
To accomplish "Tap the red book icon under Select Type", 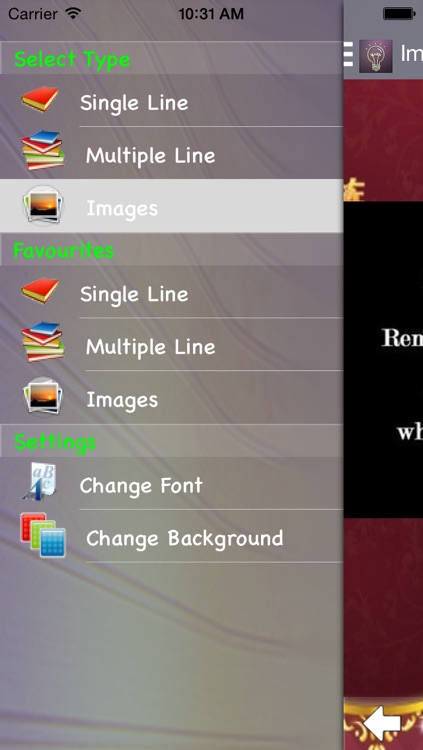I will point(40,99).
